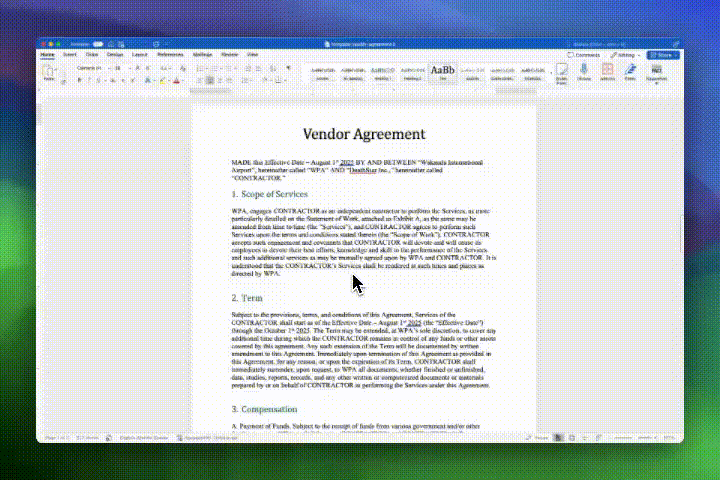Open the Styles Pane

tap(562, 73)
